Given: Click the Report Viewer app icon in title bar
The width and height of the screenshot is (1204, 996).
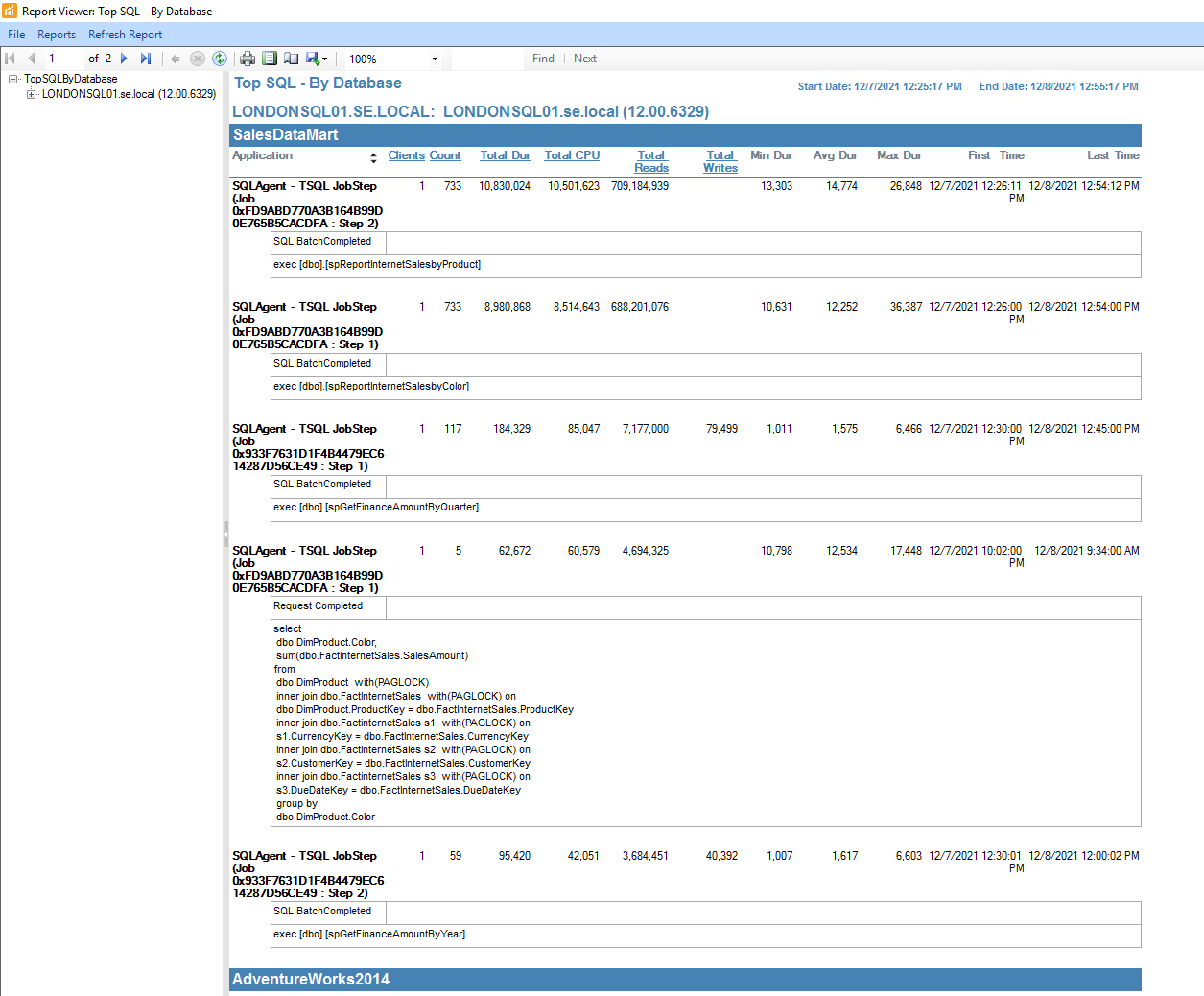Looking at the screenshot, I should pyautogui.click(x=10, y=11).
